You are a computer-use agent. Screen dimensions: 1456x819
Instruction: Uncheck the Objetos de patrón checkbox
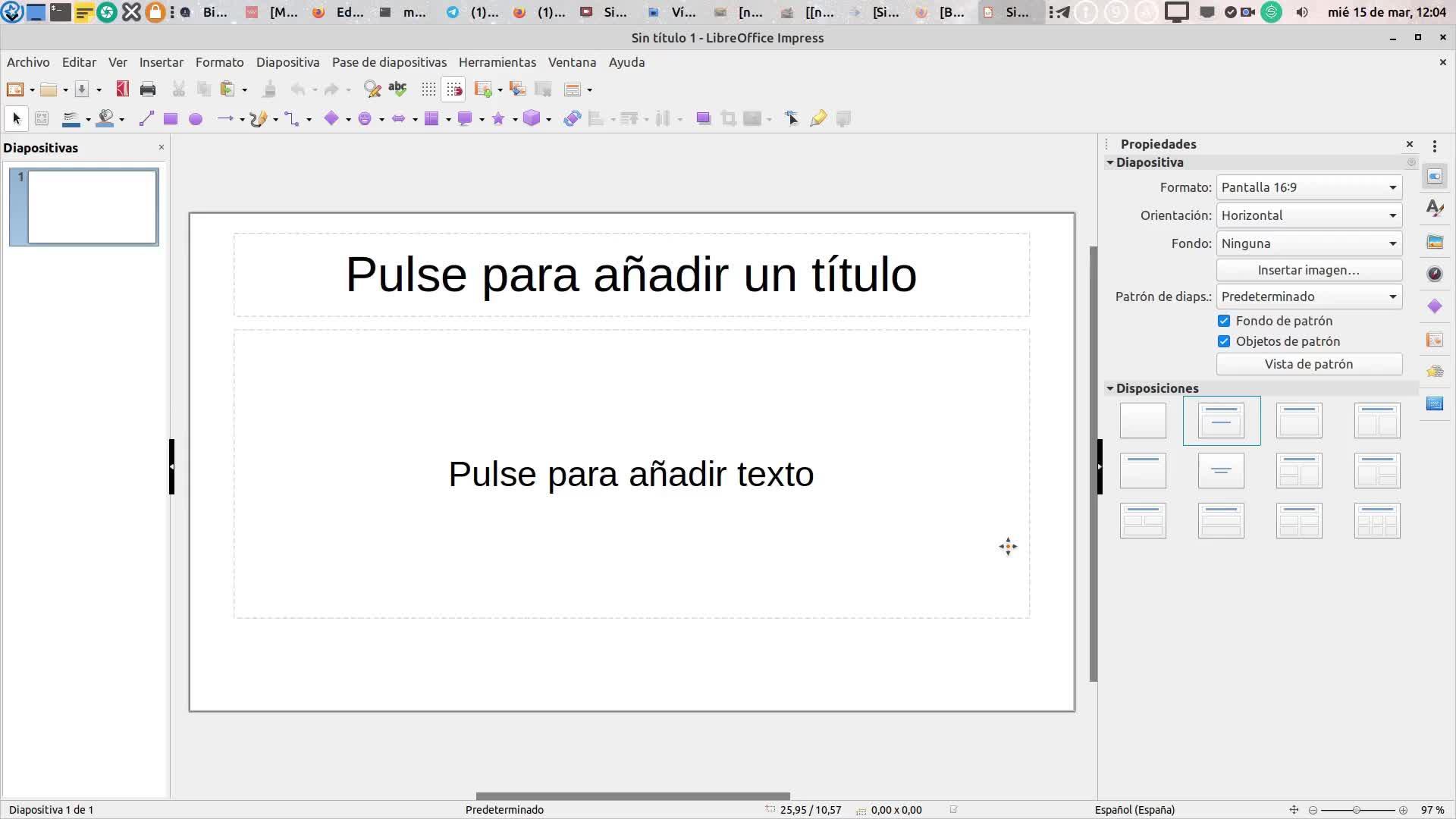[x=1224, y=341]
